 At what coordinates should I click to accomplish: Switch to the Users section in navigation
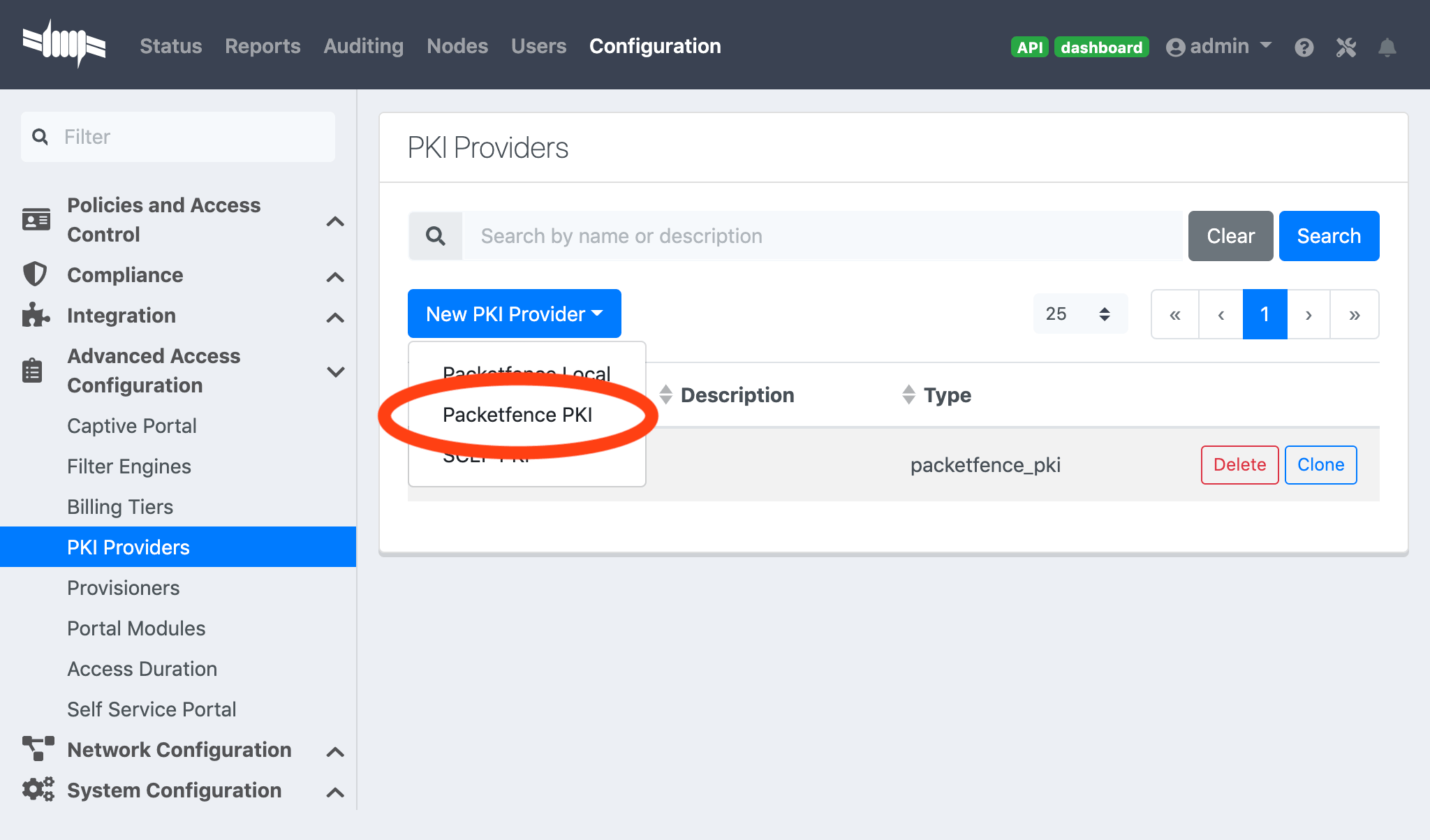pos(538,46)
